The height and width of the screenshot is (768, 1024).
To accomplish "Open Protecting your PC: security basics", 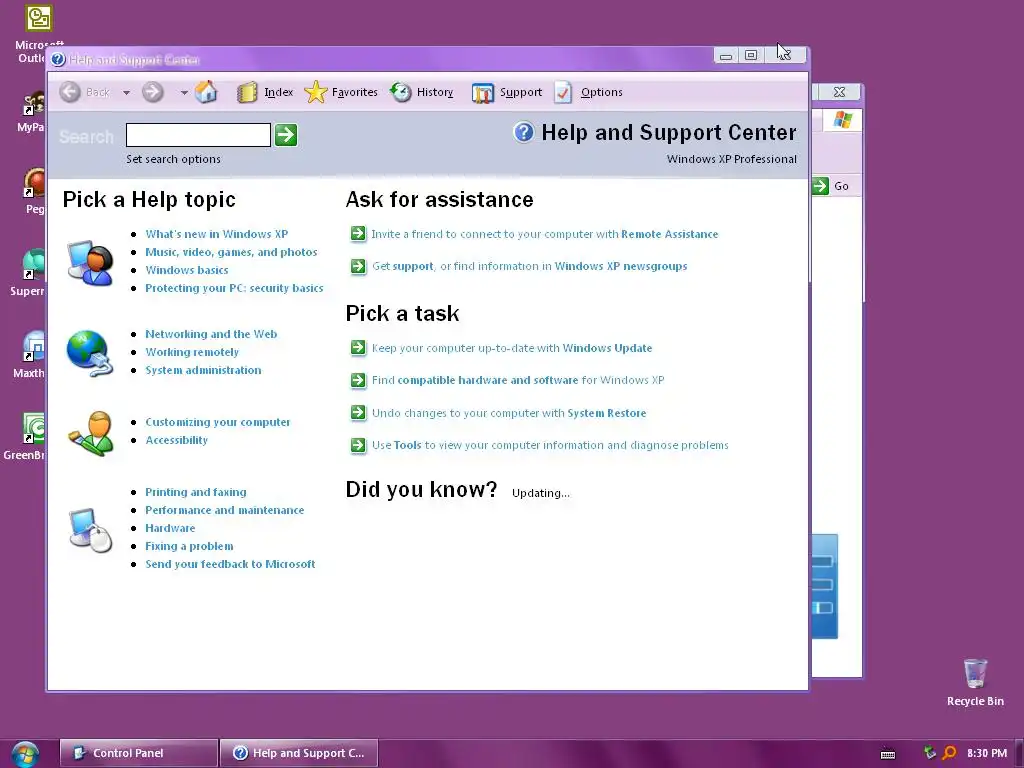I will coord(234,288).
